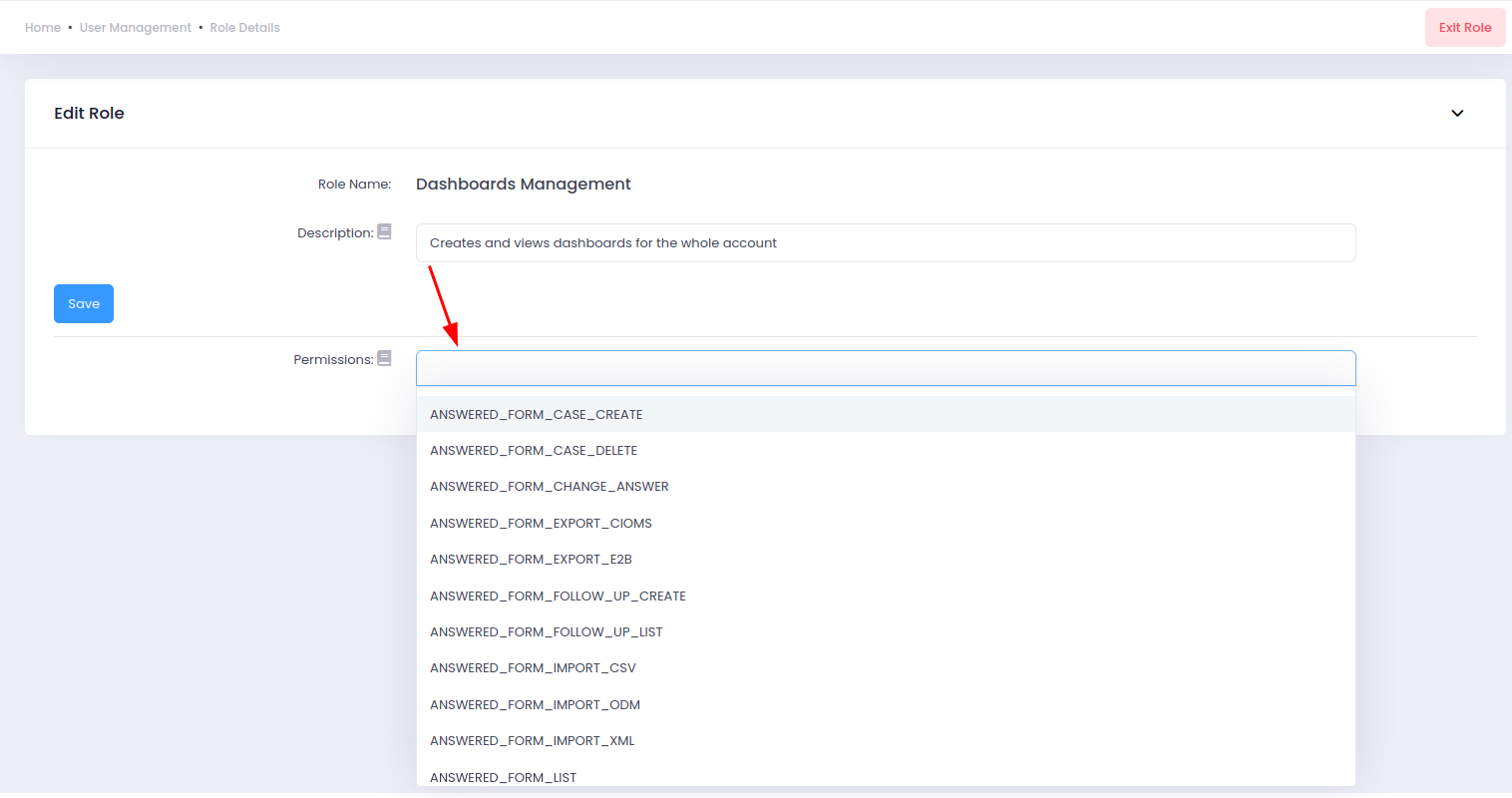Viewport: 1512px width, 798px height.
Task: Select ANSWERED_FORM_CASE_DELETE permission
Action: coord(886,451)
